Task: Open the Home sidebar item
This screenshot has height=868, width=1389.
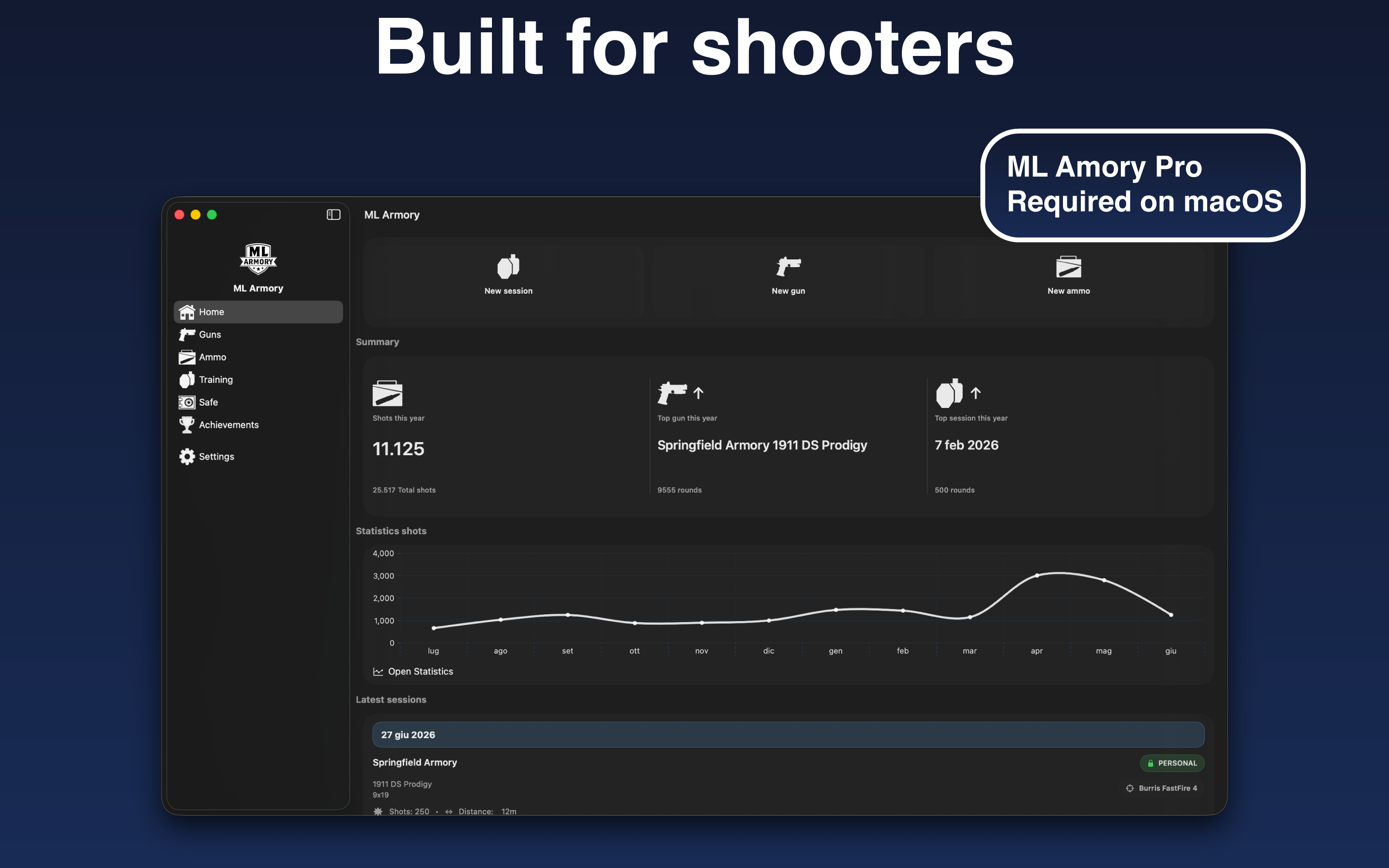Action: (x=259, y=312)
